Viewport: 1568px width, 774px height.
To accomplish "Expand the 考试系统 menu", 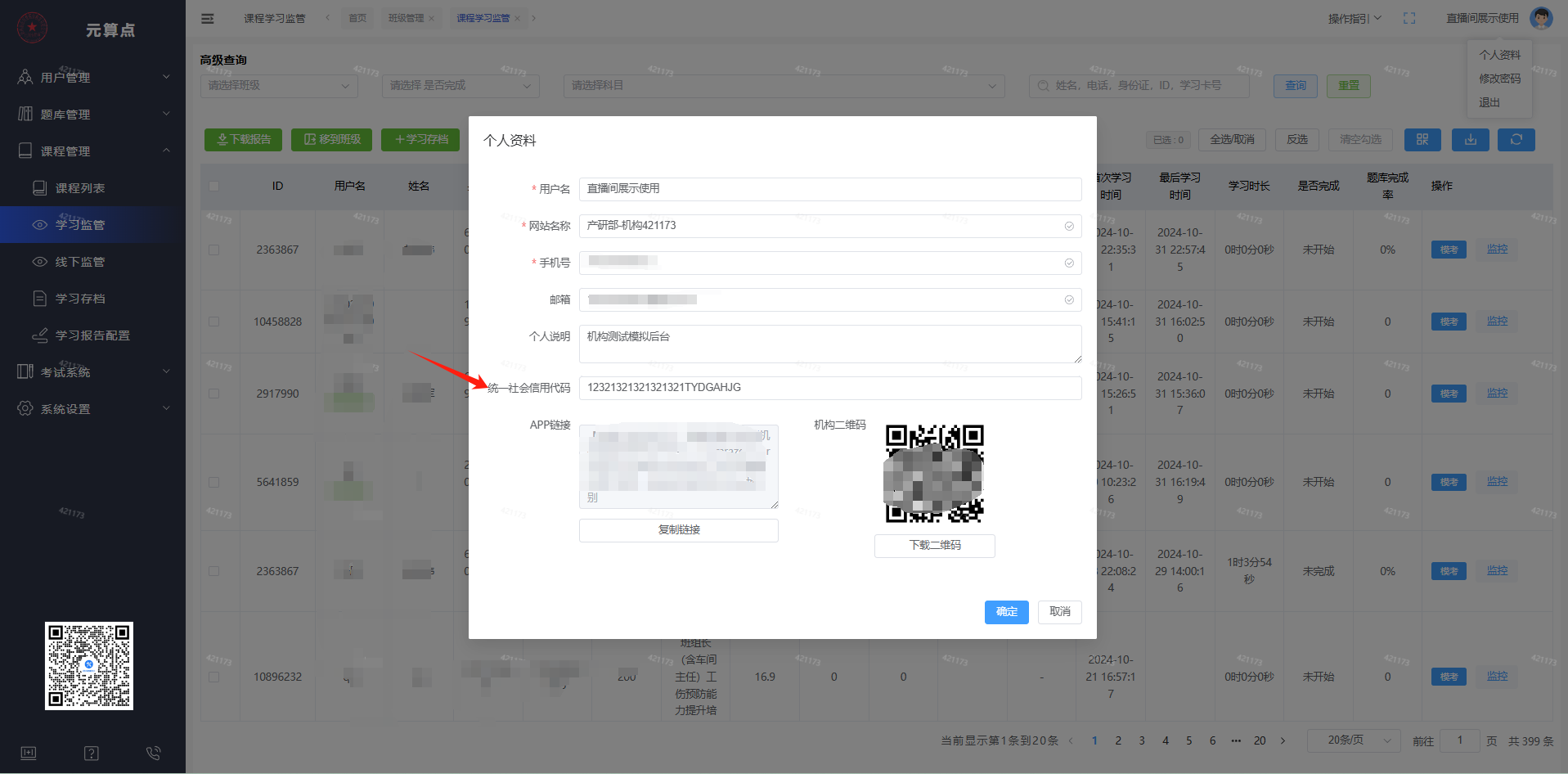I will [x=92, y=371].
